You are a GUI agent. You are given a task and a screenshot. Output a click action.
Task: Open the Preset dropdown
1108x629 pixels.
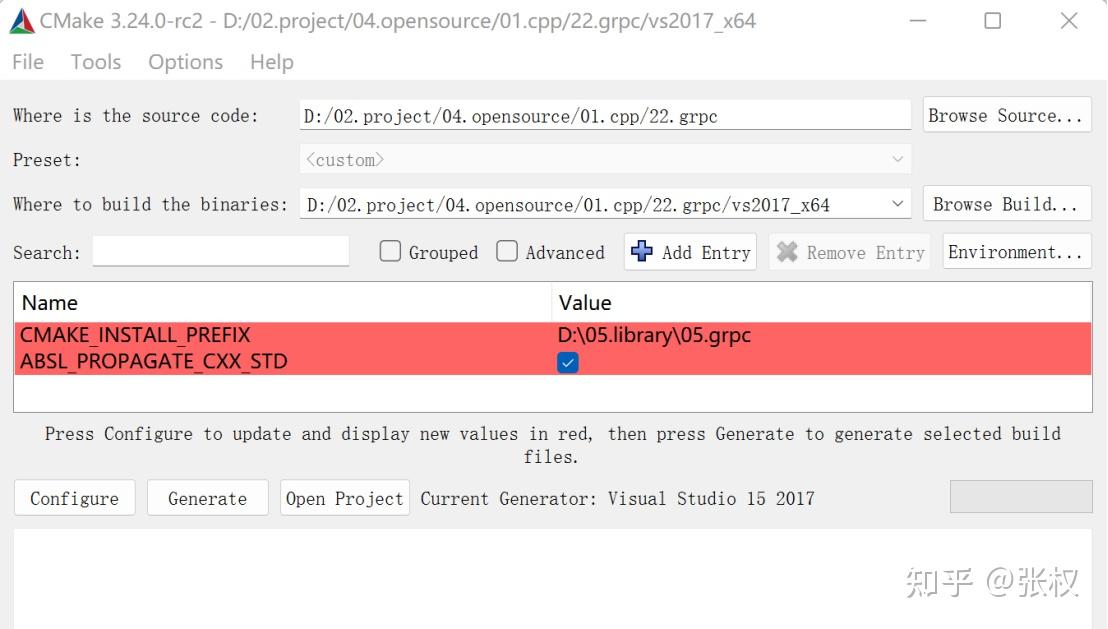click(897, 158)
